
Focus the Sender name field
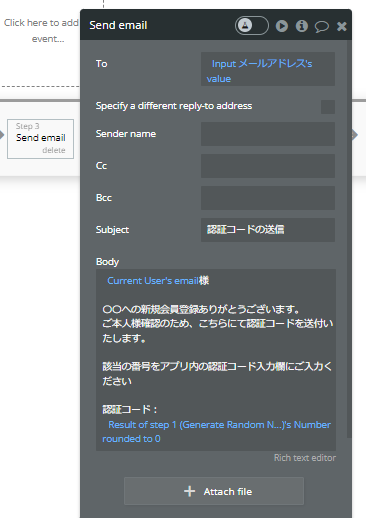(x=268, y=134)
